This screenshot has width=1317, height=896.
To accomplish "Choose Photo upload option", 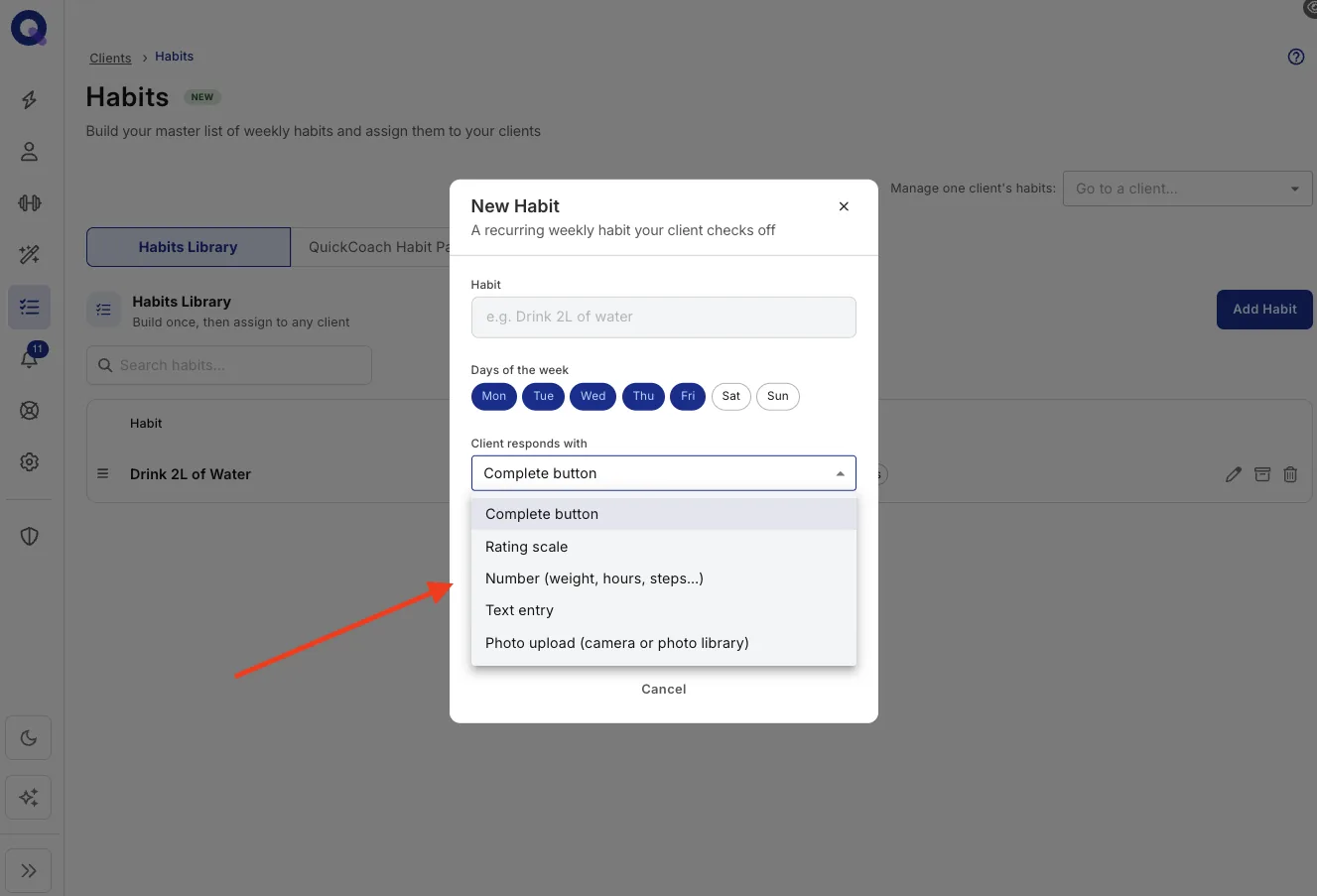I will point(664,643).
